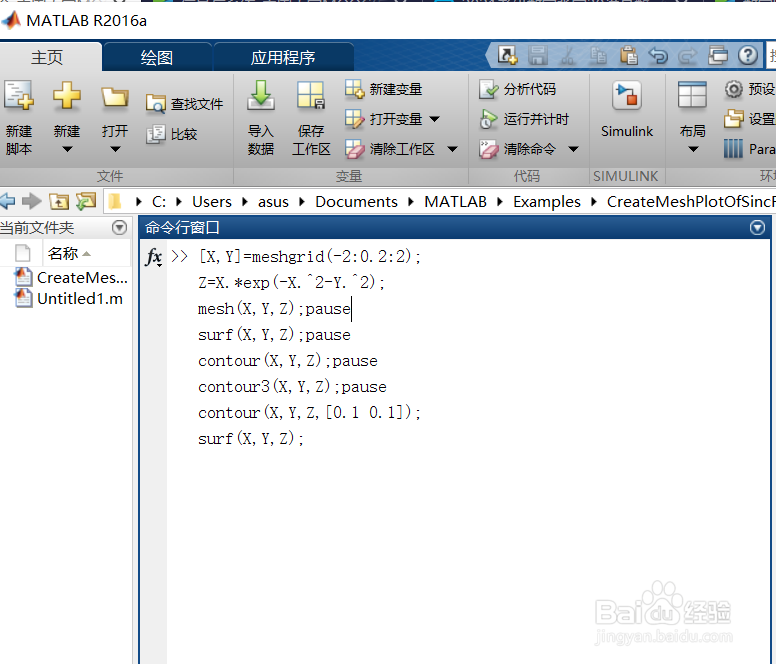776x664 pixels.
Task: Click asus in address path
Action: tap(273, 201)
